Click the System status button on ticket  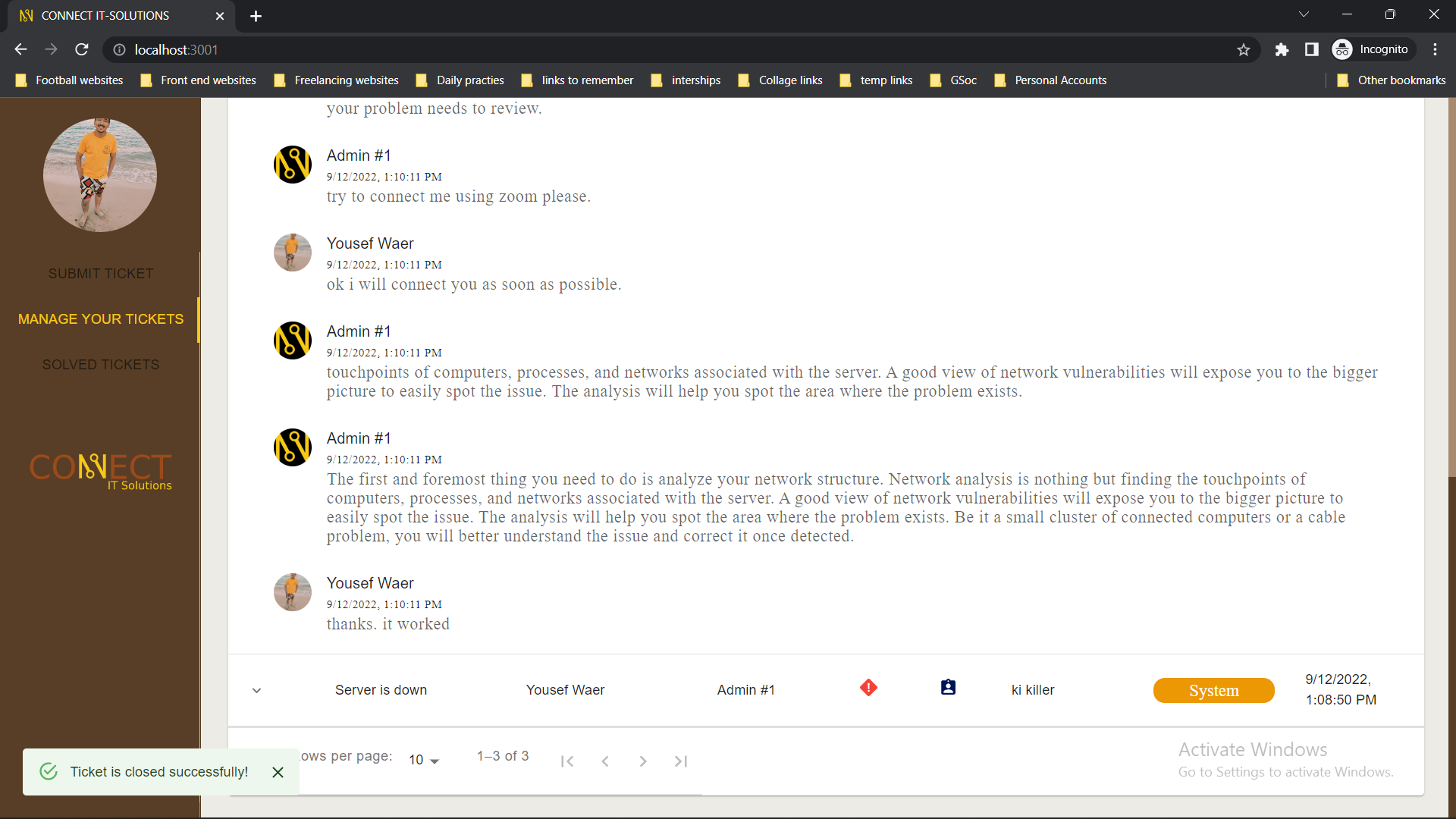coord(1213,689)
